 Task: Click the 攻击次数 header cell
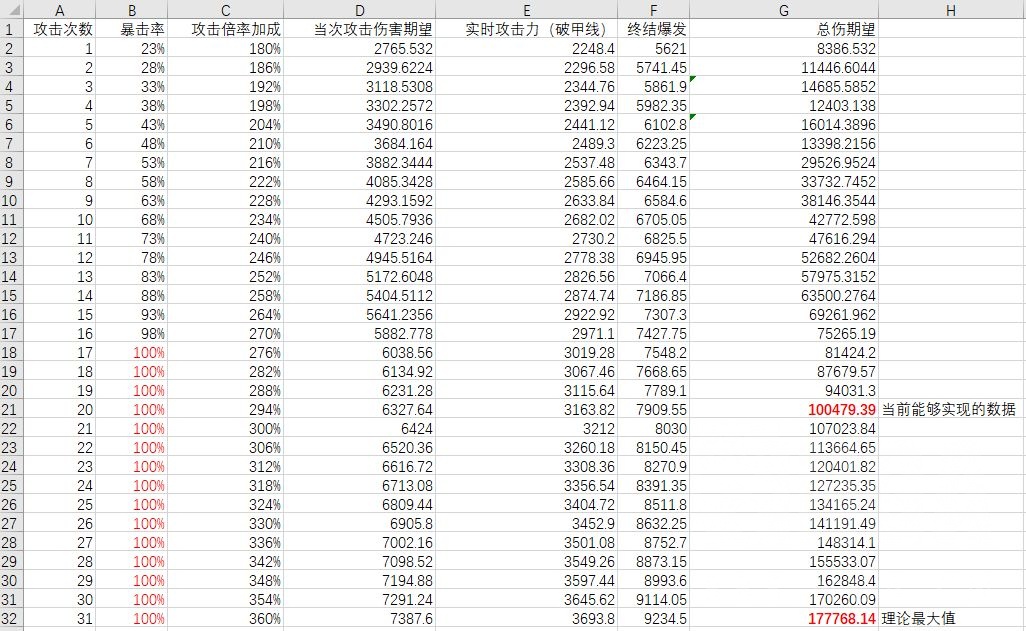(60, 29)
